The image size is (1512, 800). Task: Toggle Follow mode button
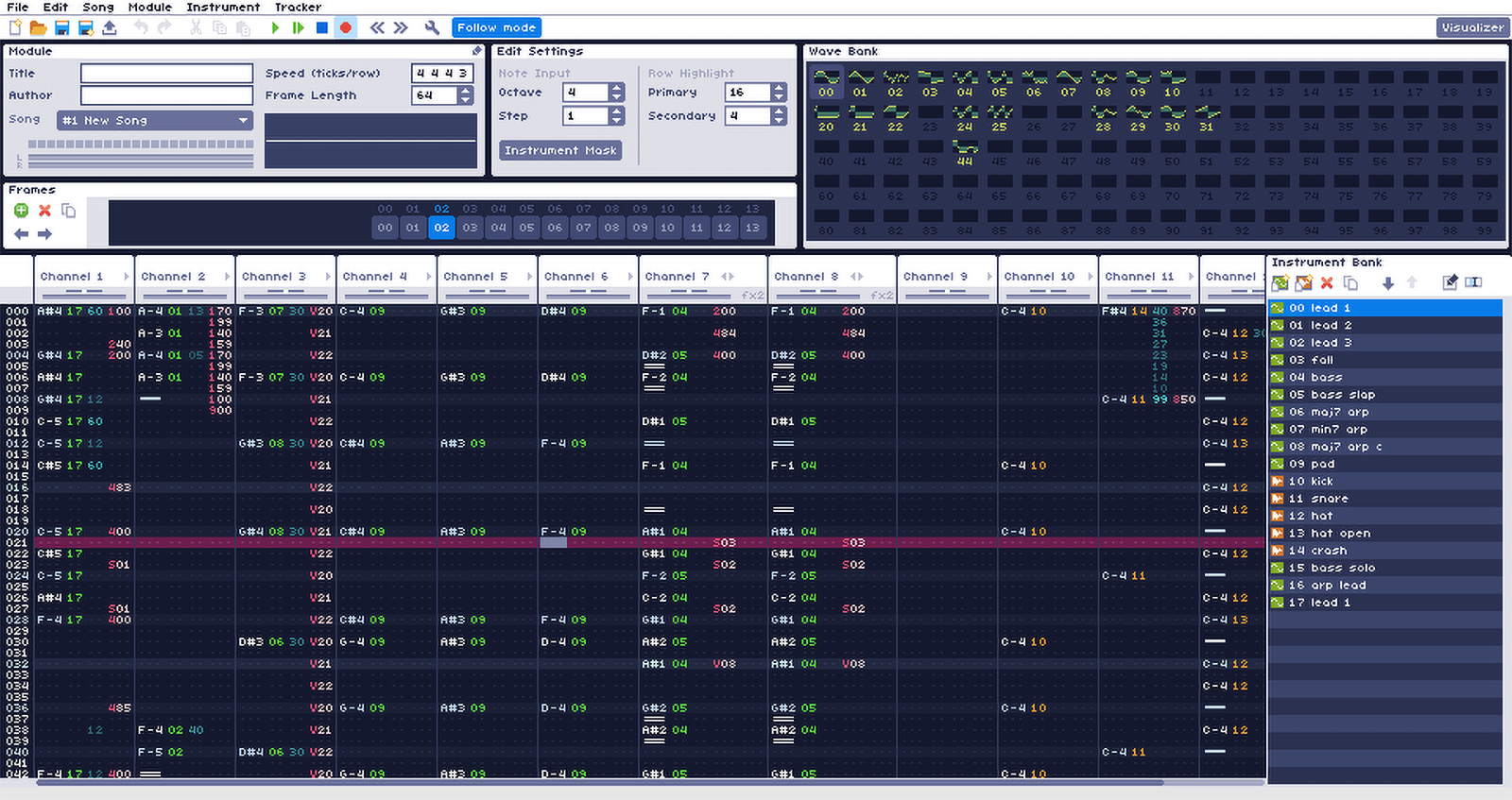click(x=497, y=27)
